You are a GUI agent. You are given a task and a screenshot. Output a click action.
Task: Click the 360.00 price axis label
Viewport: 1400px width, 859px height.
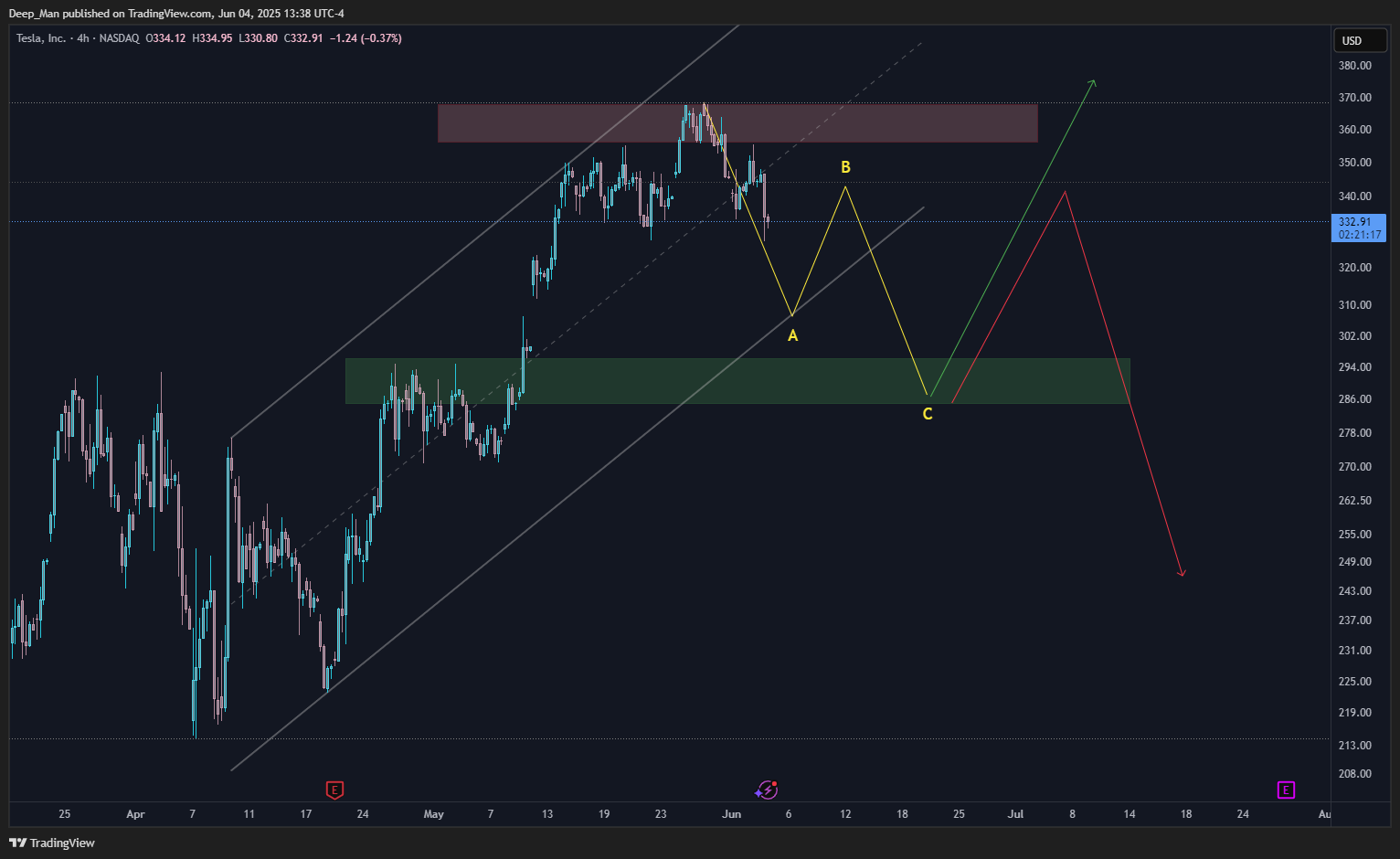[x=1354, y=130]
